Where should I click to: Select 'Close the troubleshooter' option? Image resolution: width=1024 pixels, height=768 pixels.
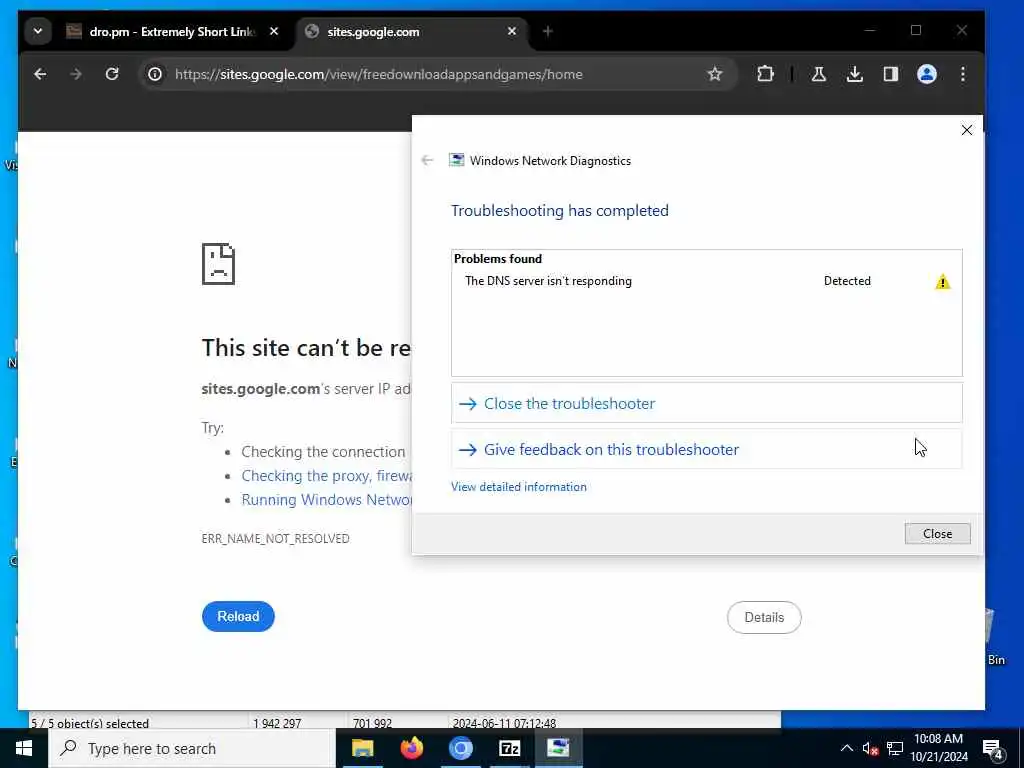pos(707,404)
